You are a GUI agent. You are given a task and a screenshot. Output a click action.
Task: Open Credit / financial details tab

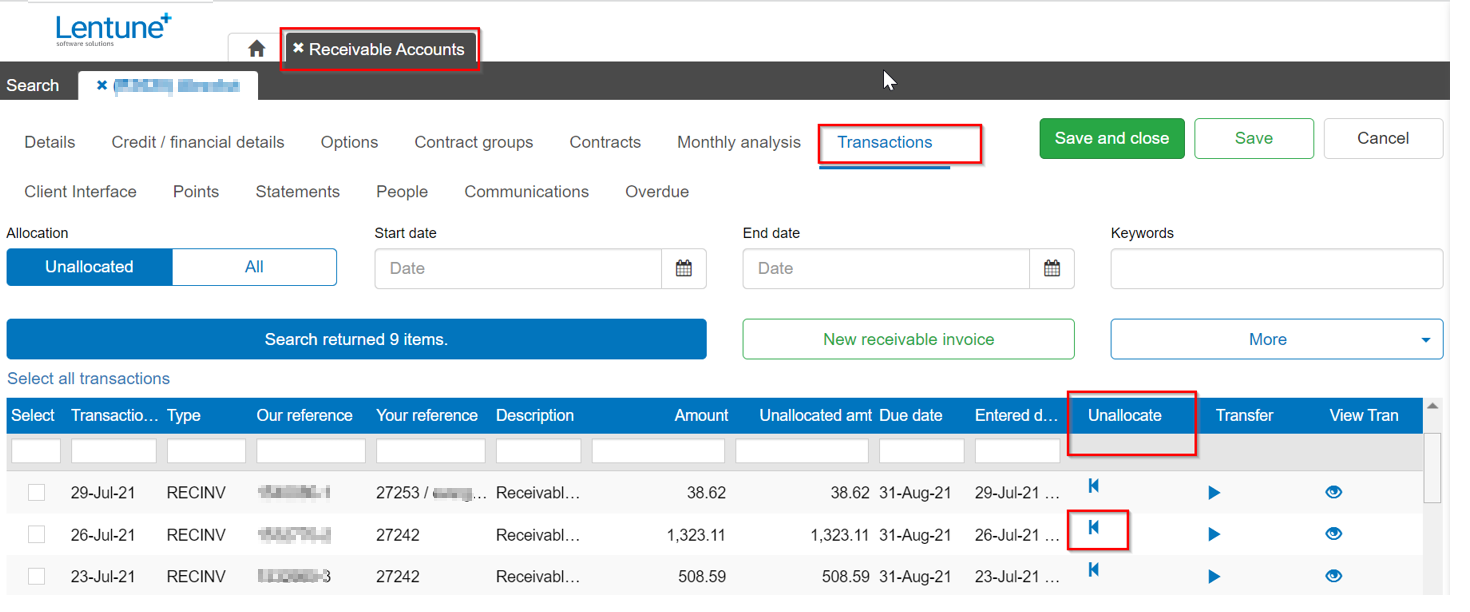[198, 142]
